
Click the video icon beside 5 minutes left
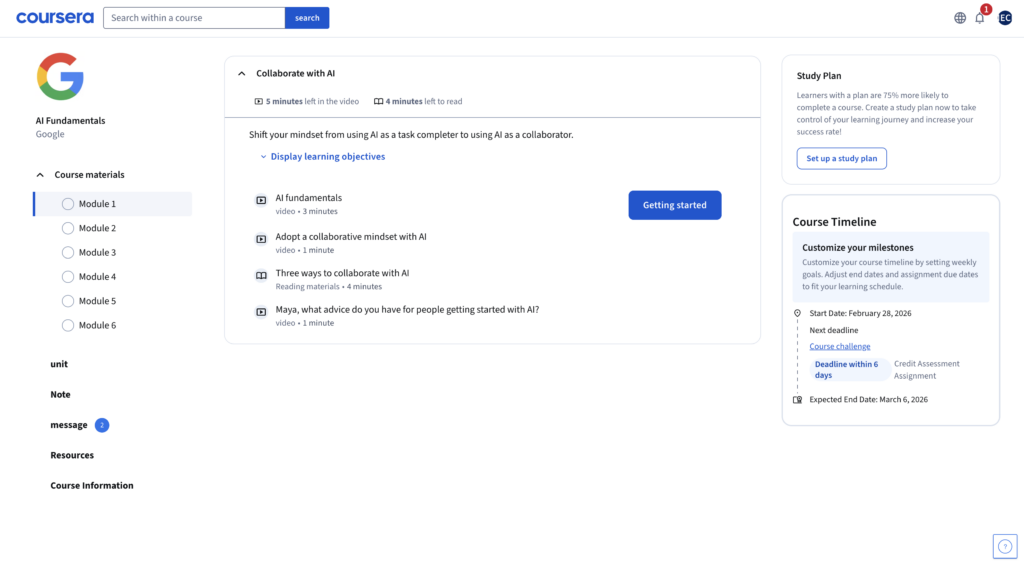coord(259,101)
